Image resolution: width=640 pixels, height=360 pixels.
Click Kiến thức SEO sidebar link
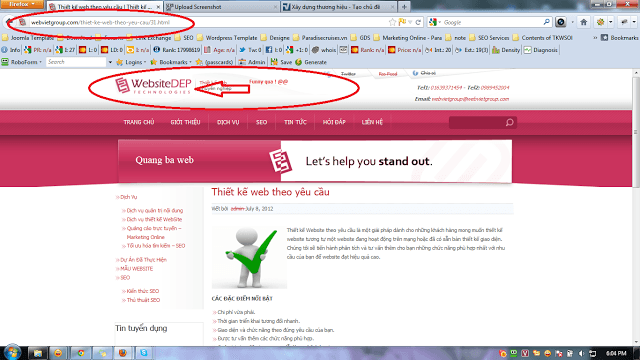tap(142, 291)
